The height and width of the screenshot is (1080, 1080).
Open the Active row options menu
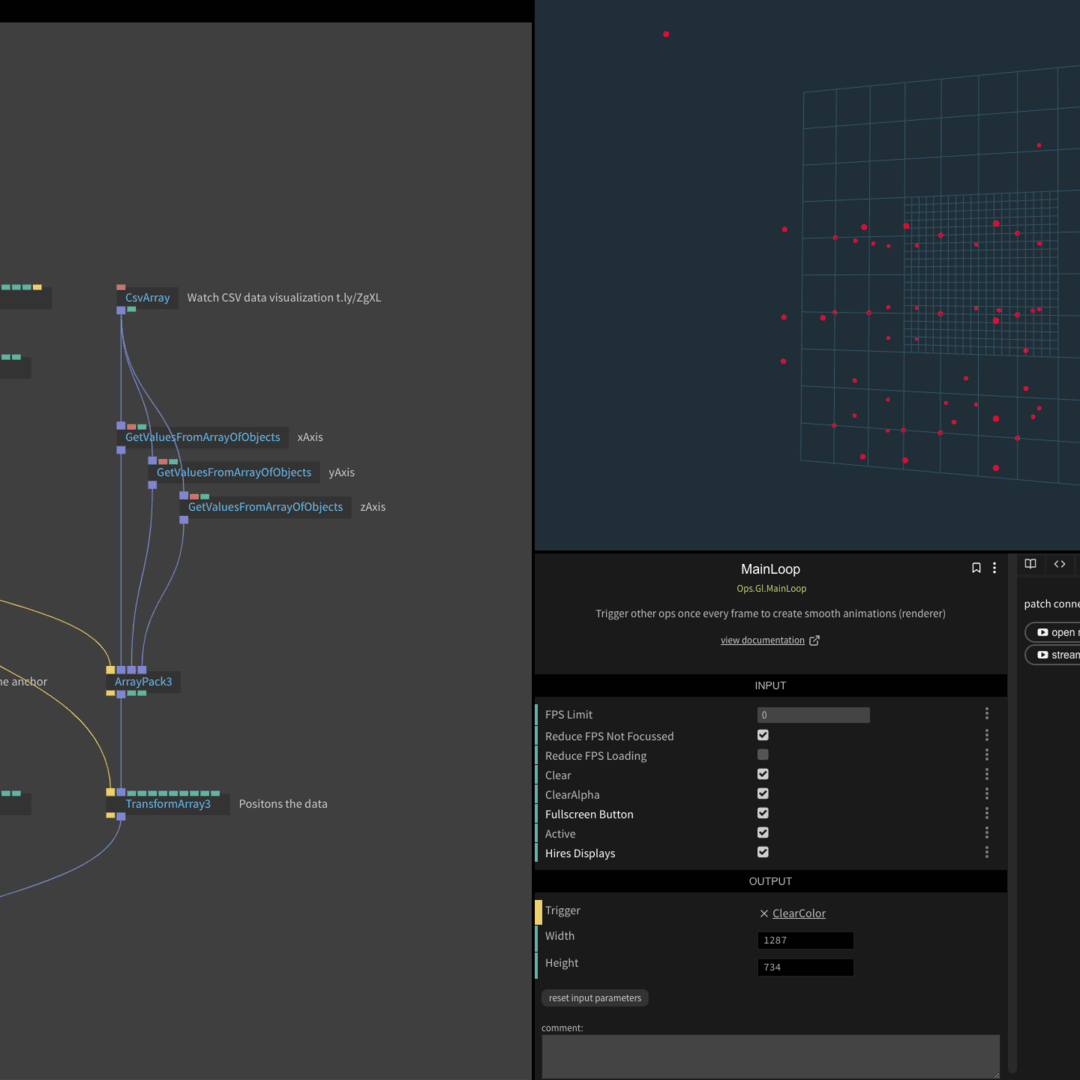click(x=987, y=833)
